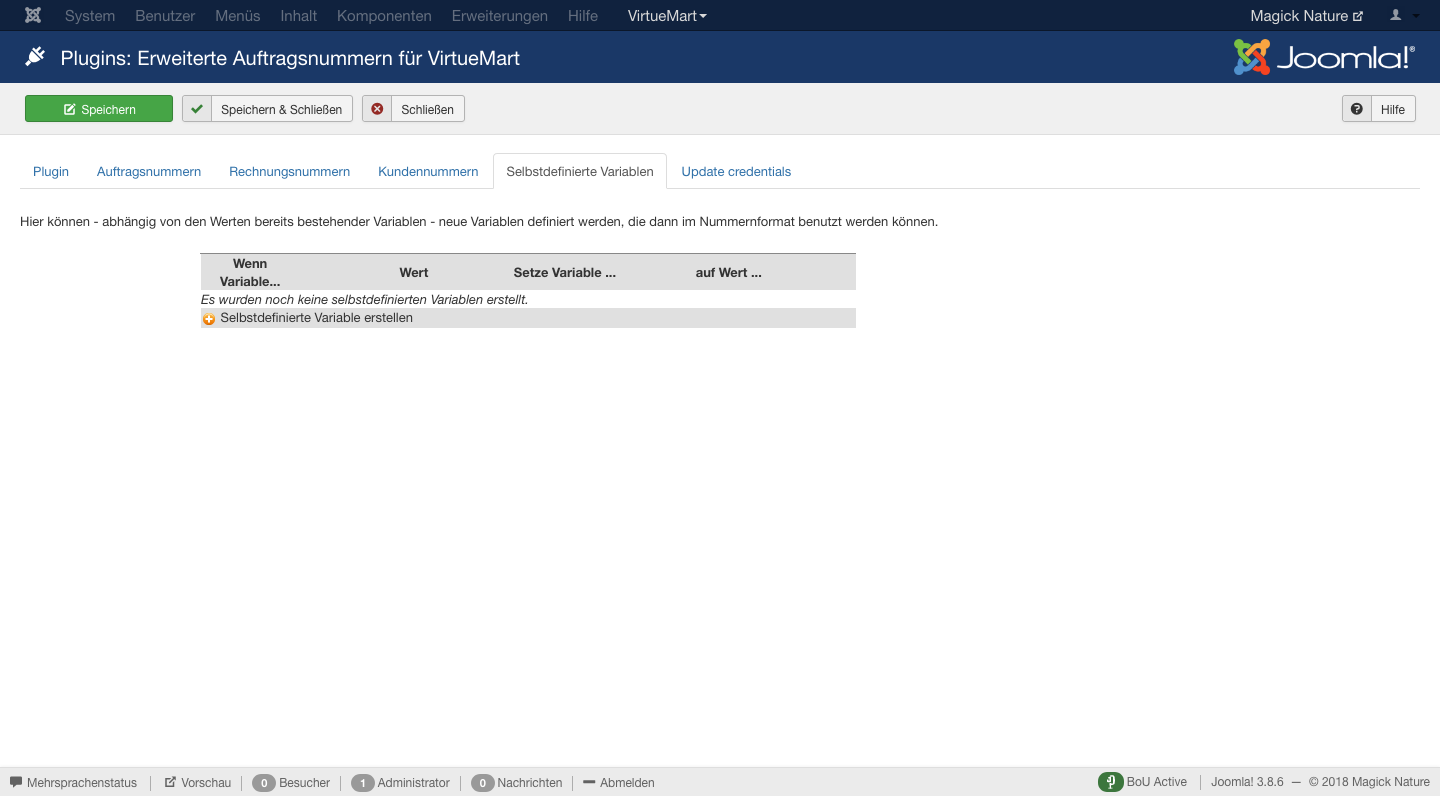Screen dimensions: 1440x796
Task: Open the Erweiterungen menu
Action: point(499,16)
